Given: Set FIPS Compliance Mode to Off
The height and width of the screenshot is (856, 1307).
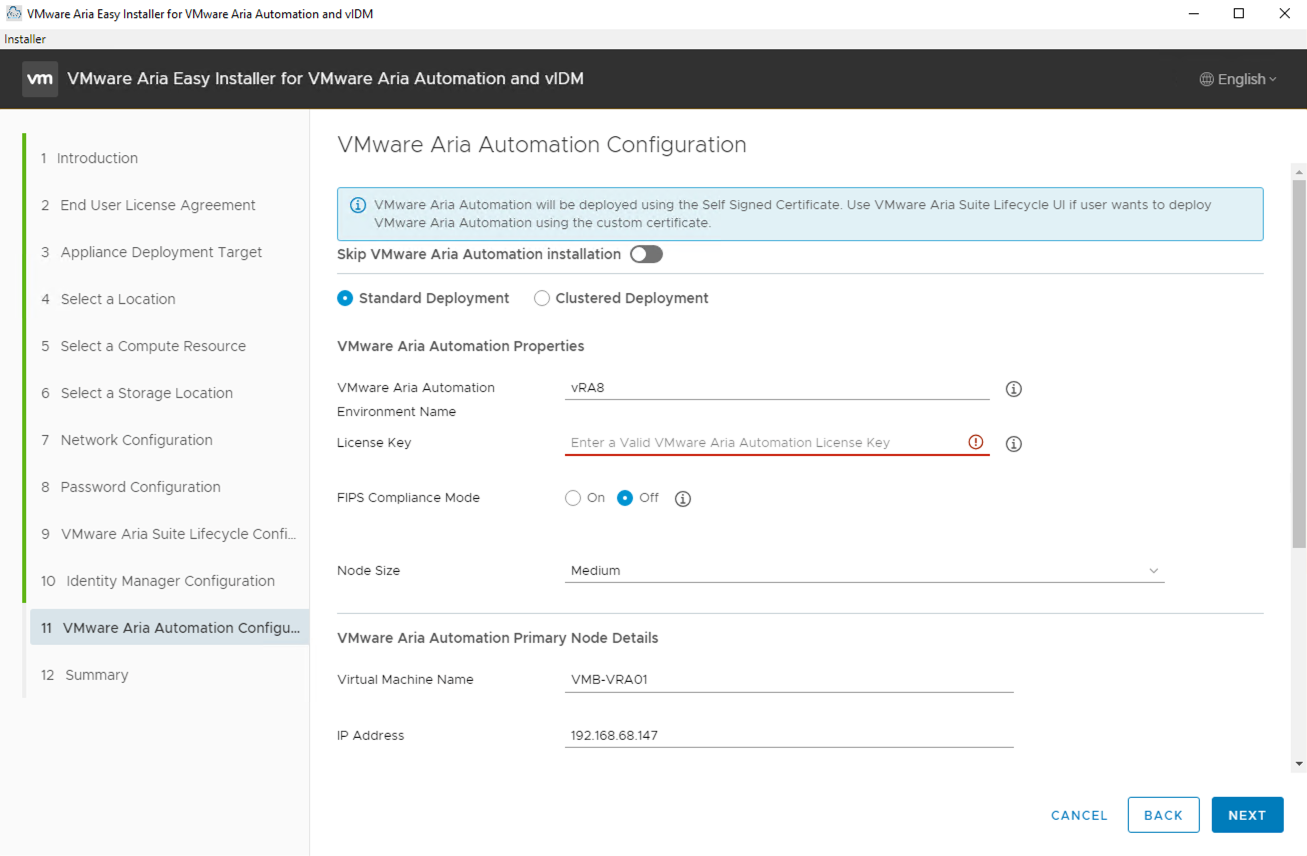Looking at the screenshot, I should coord(625,498).
